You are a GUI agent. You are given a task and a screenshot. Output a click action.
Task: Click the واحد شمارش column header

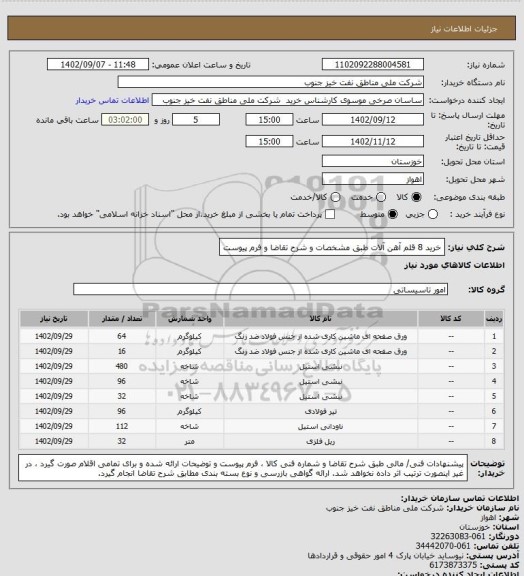click(190, 319)
